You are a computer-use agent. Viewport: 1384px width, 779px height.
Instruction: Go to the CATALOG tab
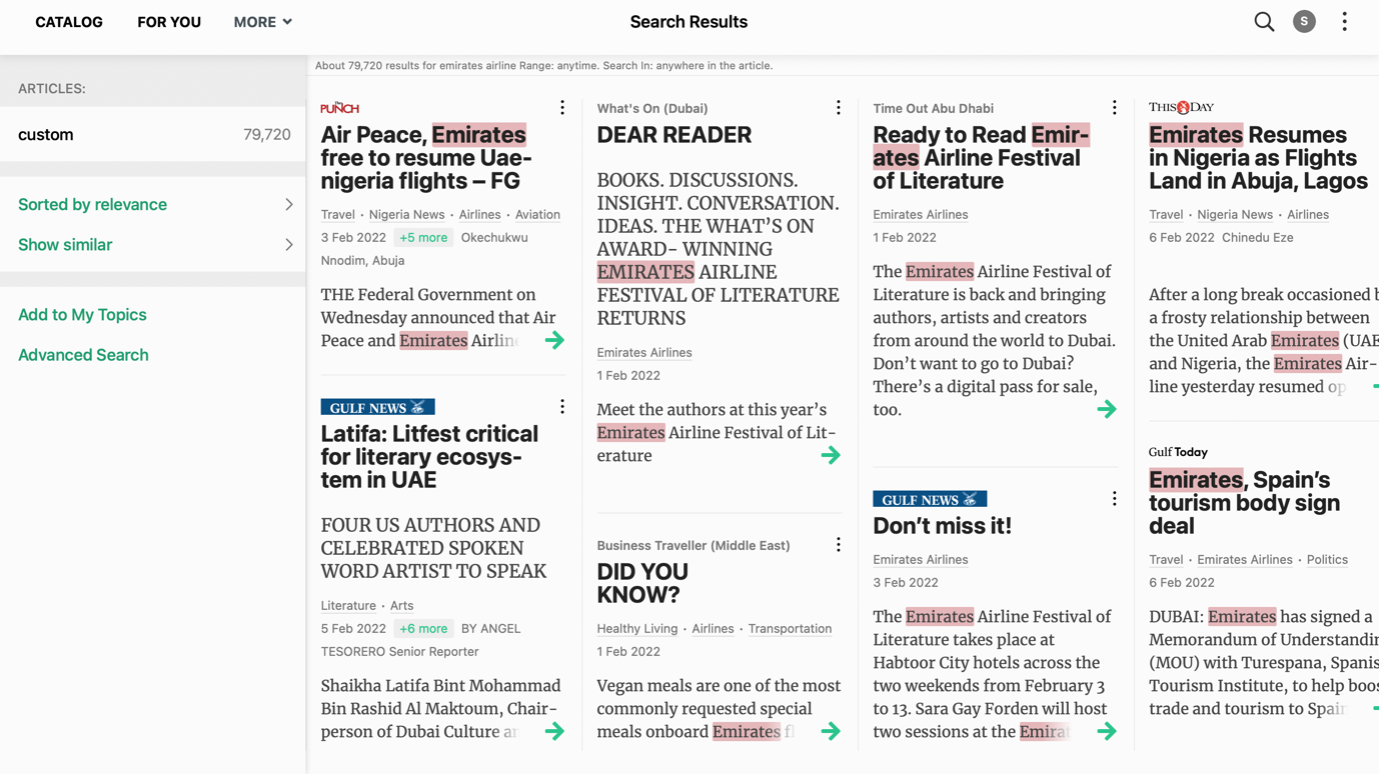click(69, 22)
